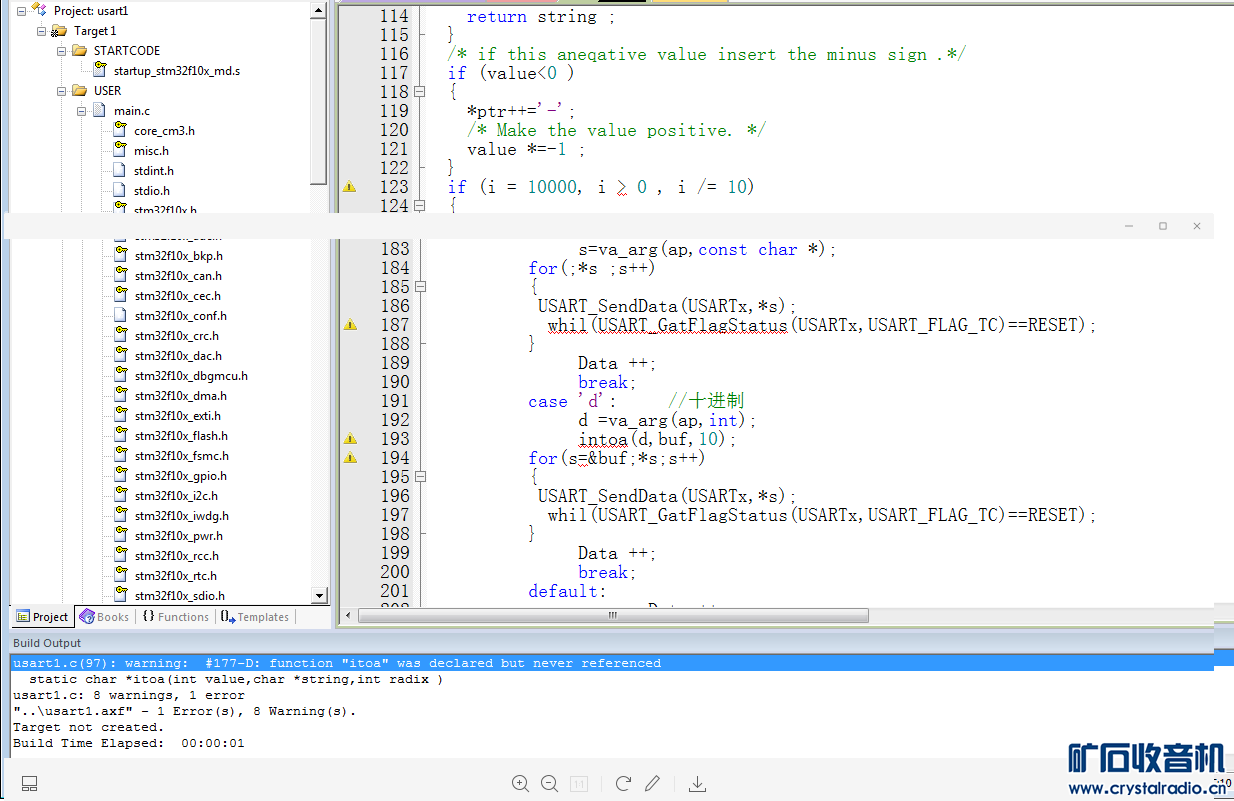The height and width of the screenshot is (801, 1234).
Task: Collapse the main.c file node
Action: pos(82,111)
